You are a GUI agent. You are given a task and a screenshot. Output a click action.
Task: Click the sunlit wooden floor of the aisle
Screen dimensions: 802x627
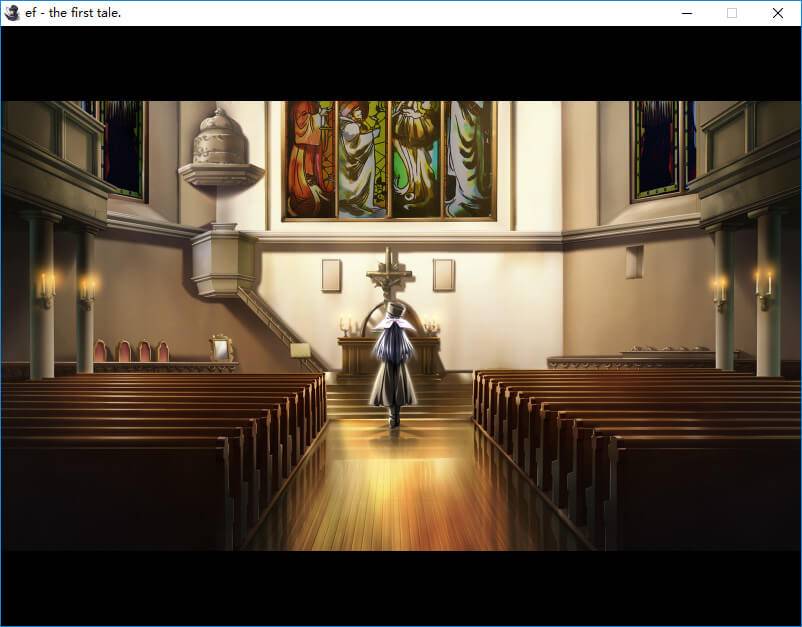(400, 490)
